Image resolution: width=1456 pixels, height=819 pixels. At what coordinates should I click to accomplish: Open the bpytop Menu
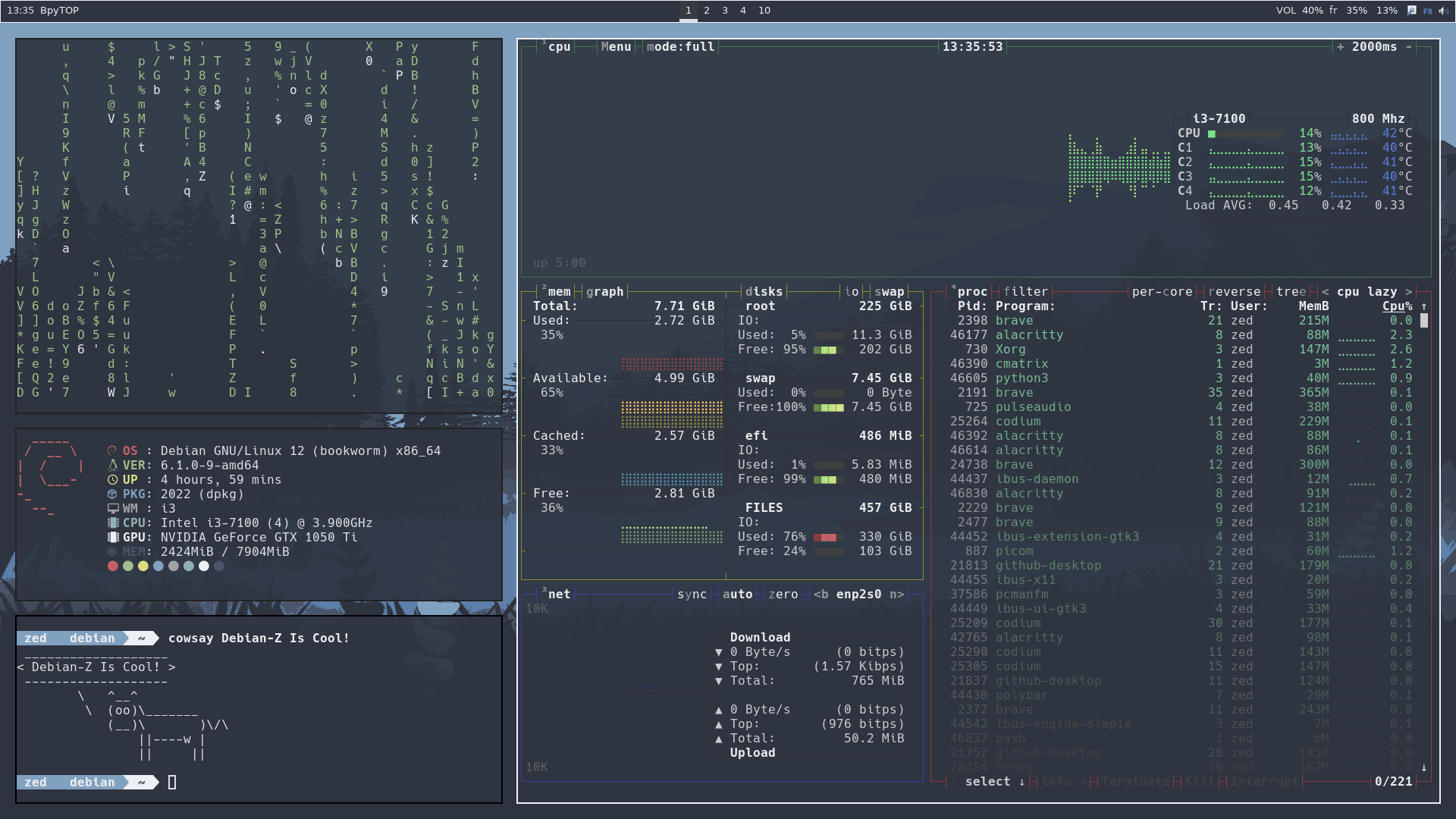pyautogui.click(x=616, y=46)
